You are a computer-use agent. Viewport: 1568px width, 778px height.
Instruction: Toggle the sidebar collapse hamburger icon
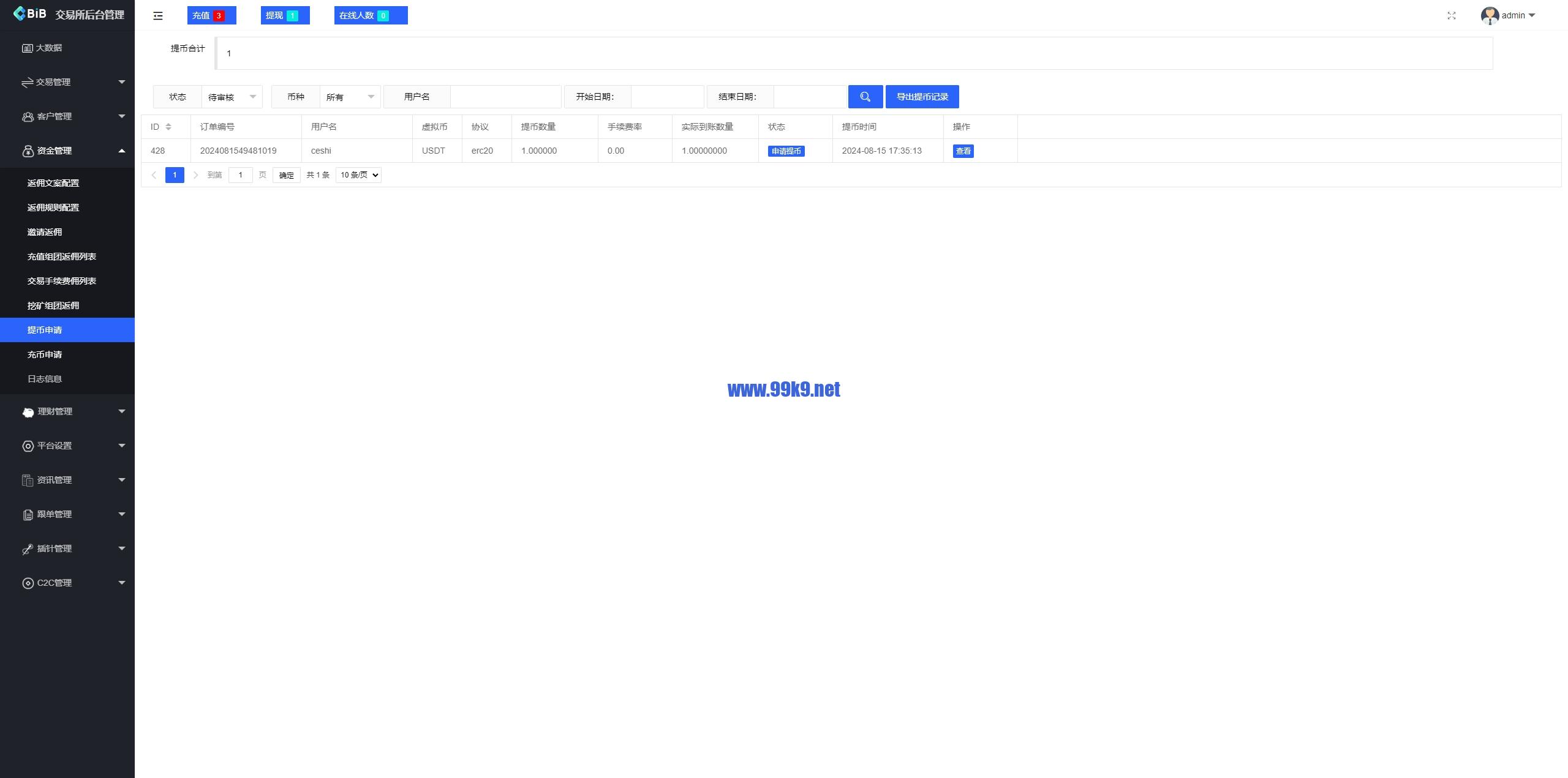pyautogui.click(x=158, y=16)
